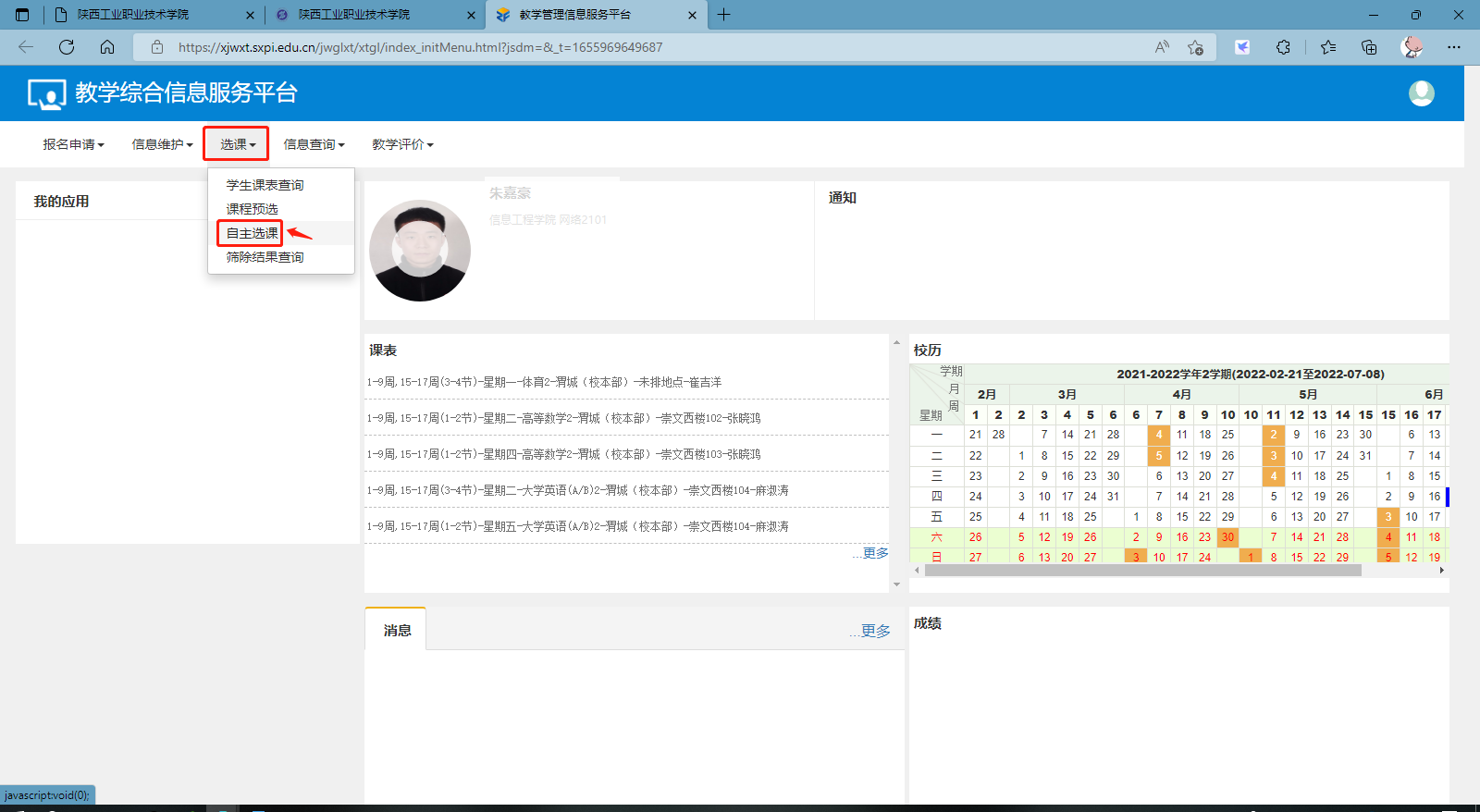Viewport: 1480px width, 812px height.
Task: Add page to favorites star icon
Action: tap(1195, 47)
